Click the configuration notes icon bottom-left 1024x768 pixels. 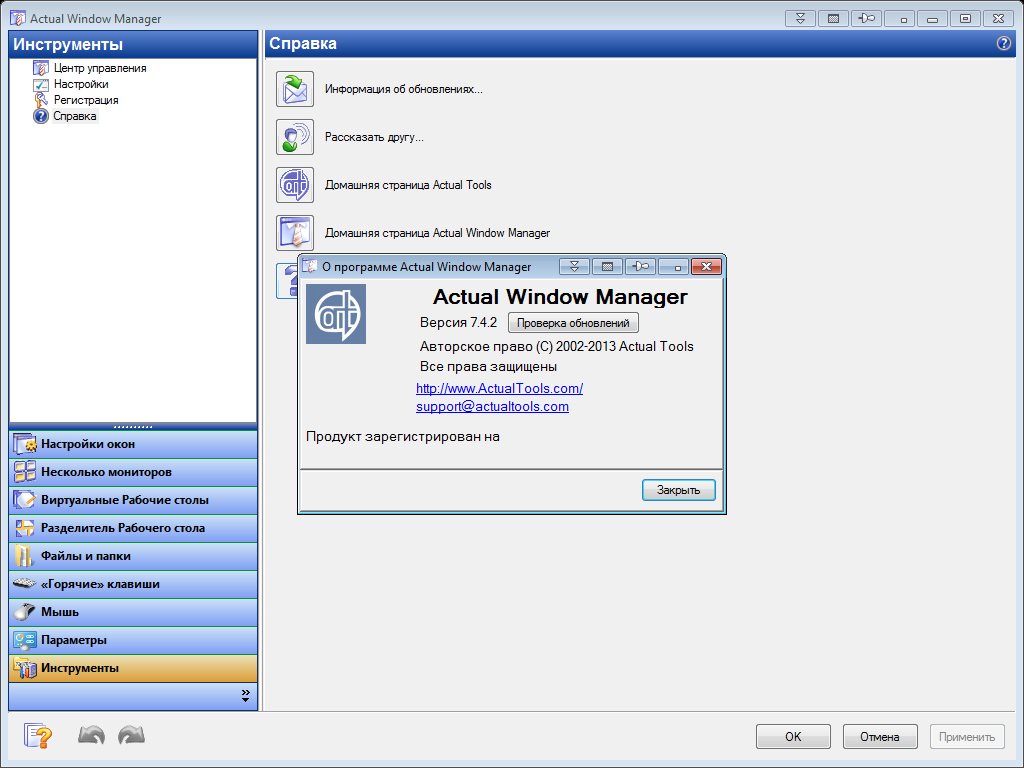coord(37,736)
